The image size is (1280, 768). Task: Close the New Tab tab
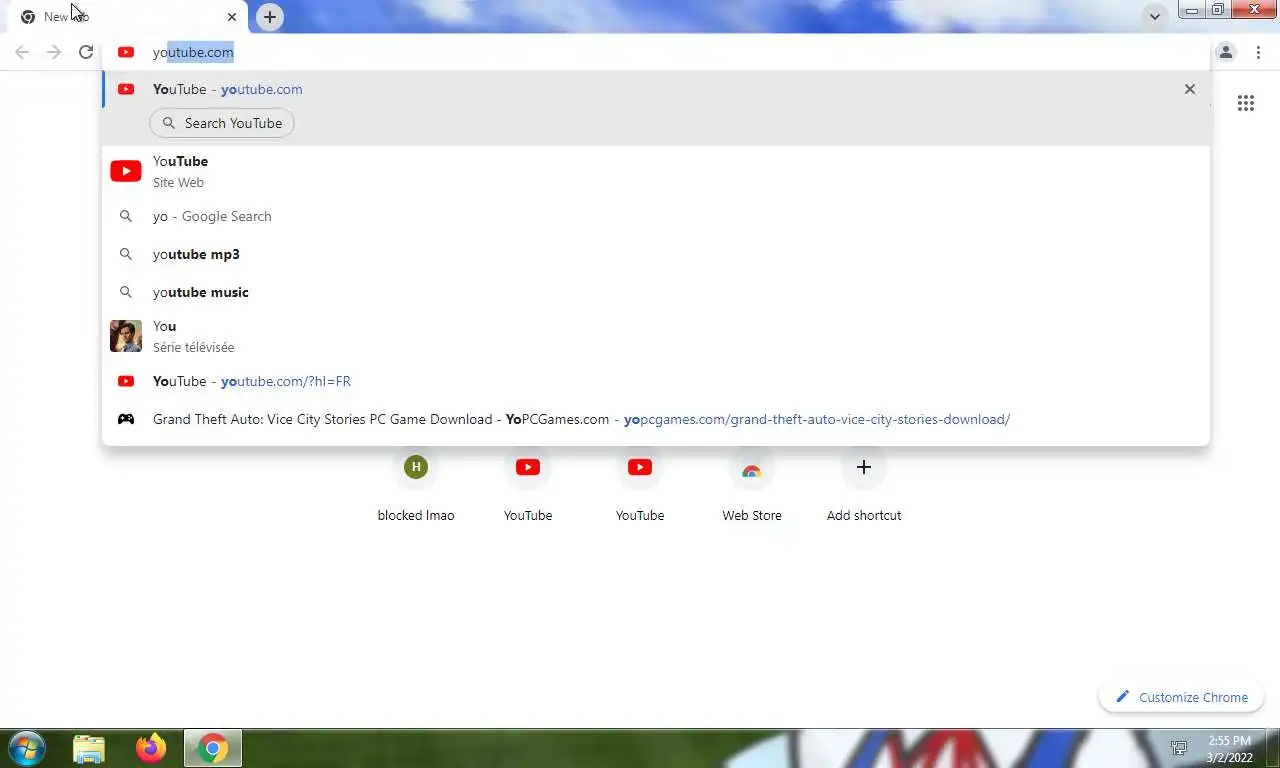point(232,17)
